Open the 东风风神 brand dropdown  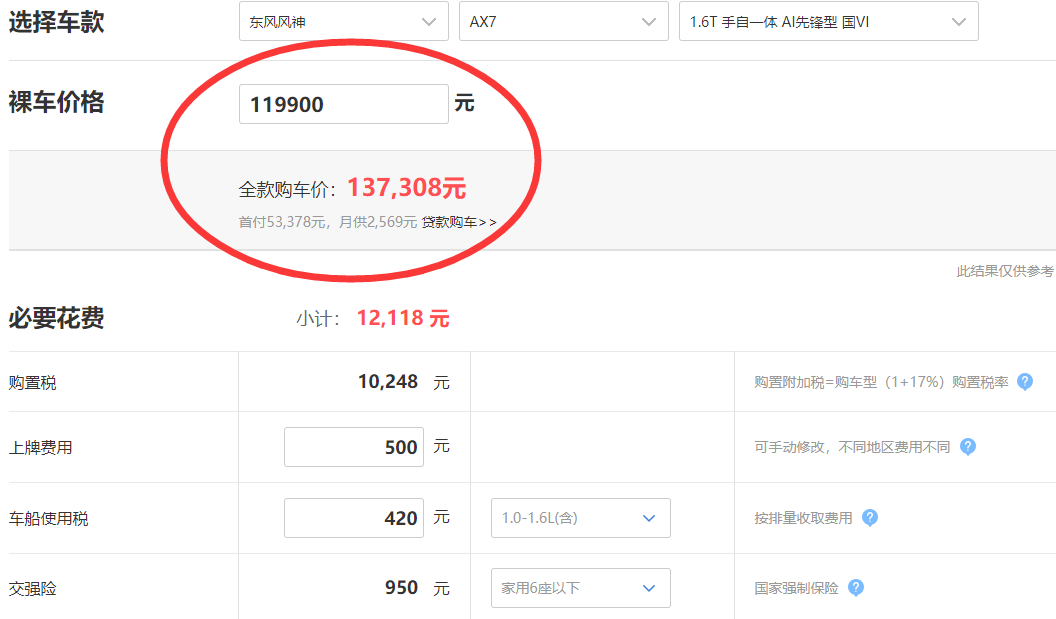tap(343, 22)
